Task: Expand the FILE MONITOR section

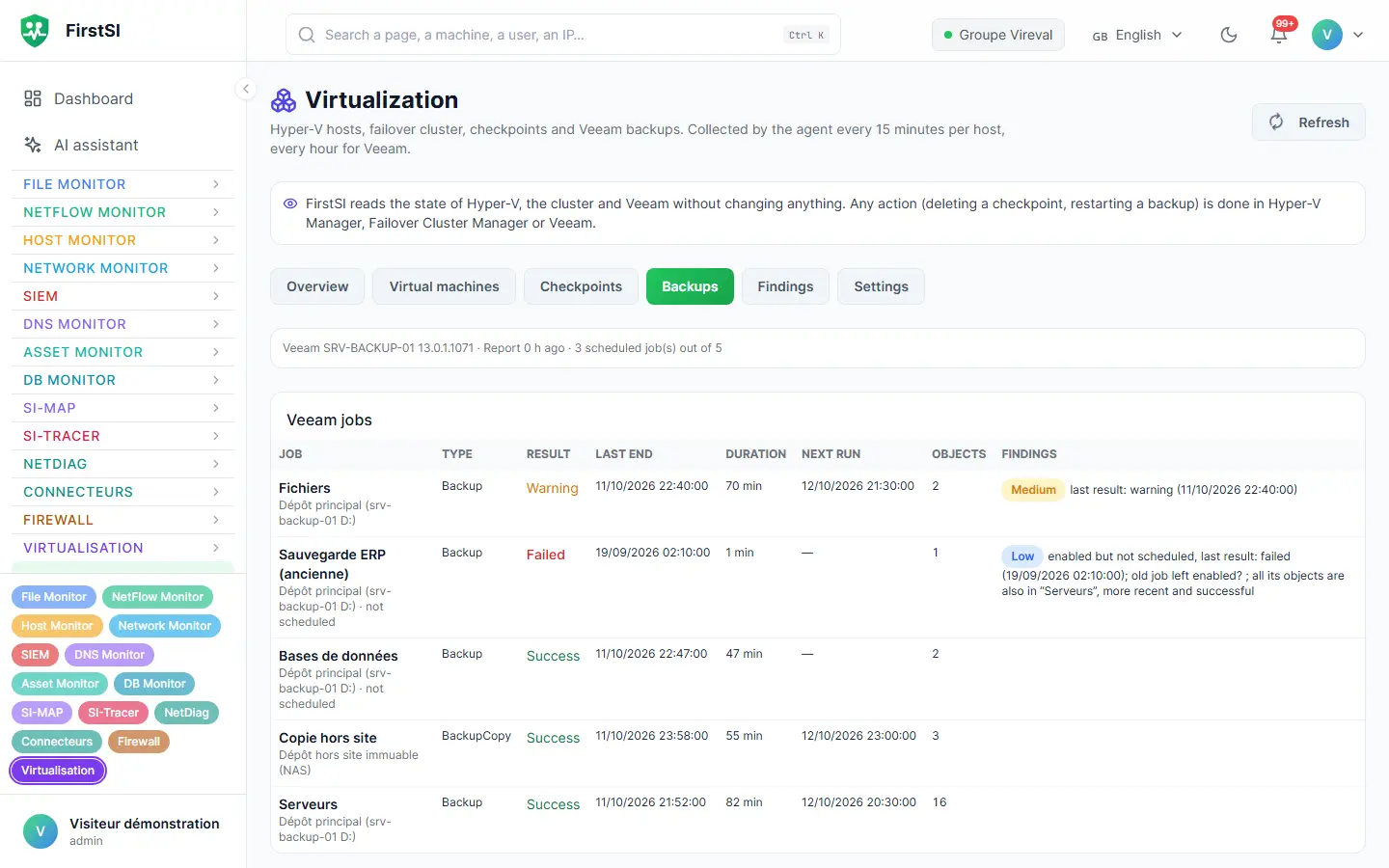Action: [123, 184]
